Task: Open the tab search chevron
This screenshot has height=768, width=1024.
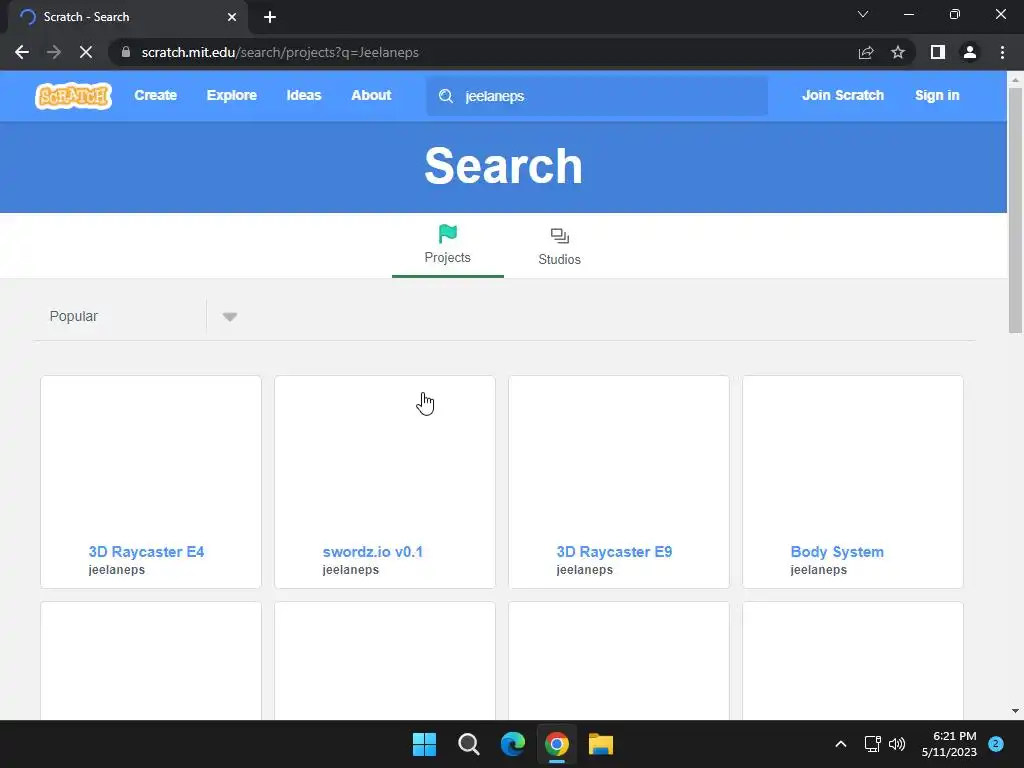Action: pos(863,14)
